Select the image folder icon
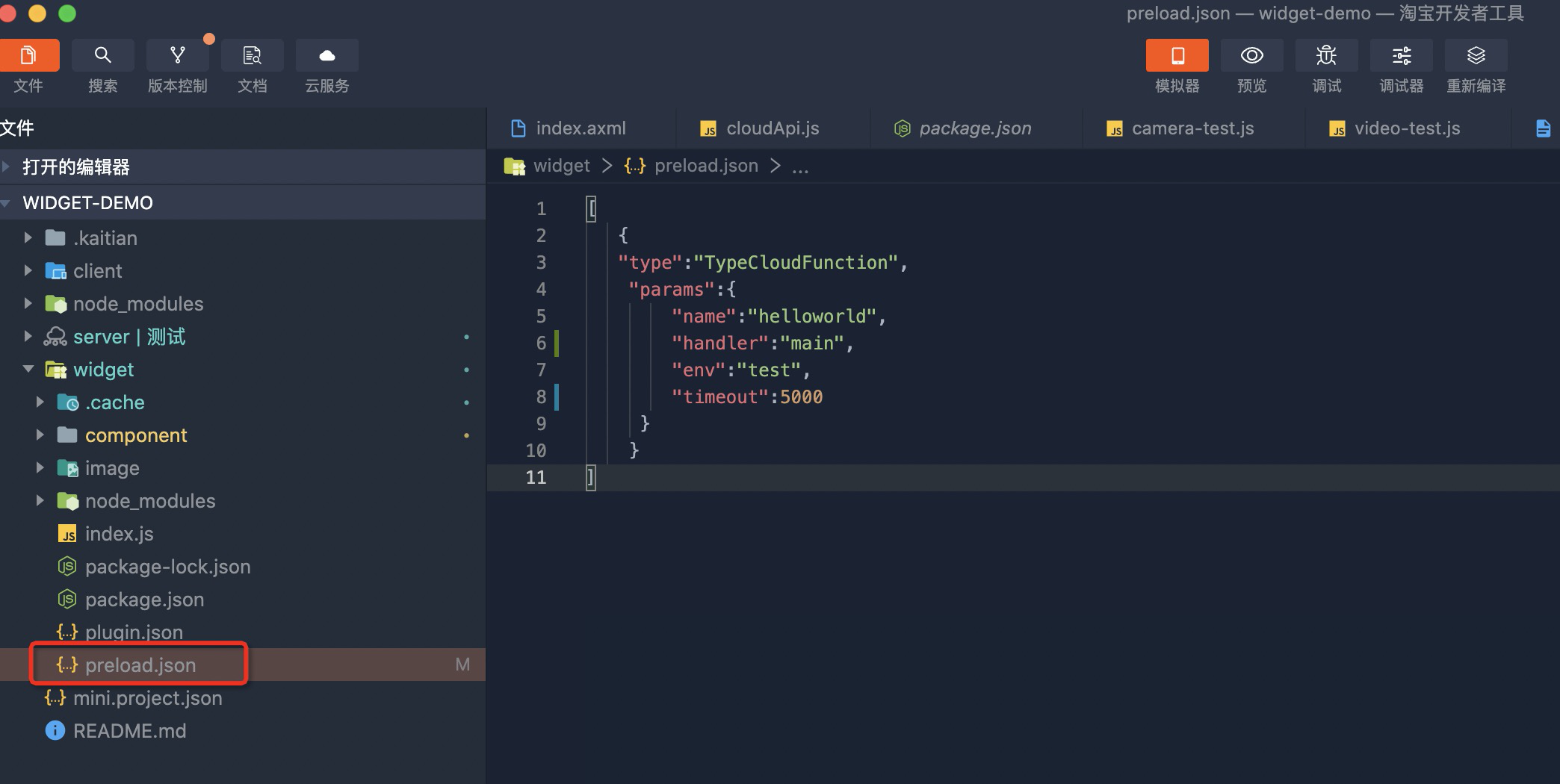 coord(67,468)
